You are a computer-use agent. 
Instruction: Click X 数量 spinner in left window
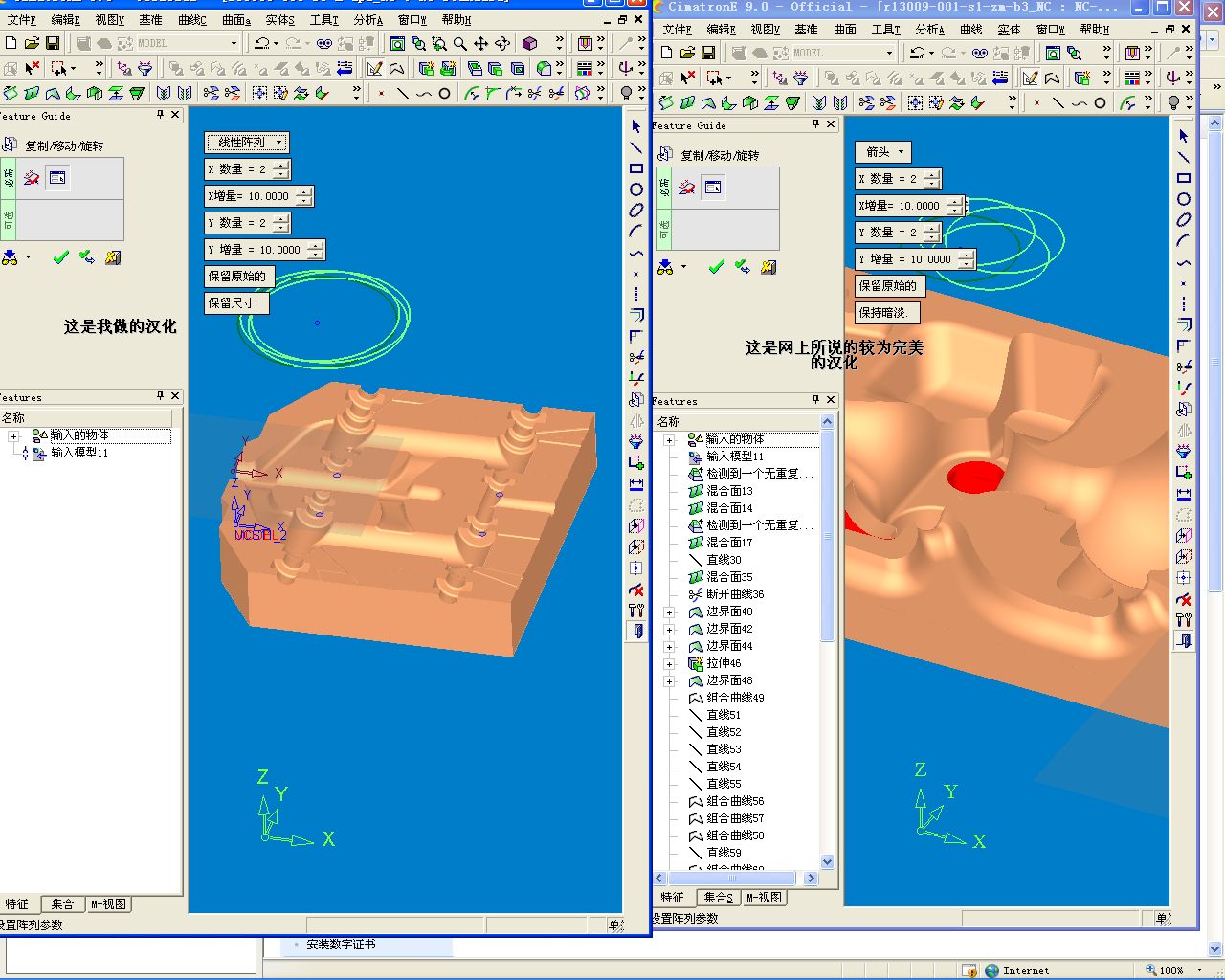(x=280, y=169)
